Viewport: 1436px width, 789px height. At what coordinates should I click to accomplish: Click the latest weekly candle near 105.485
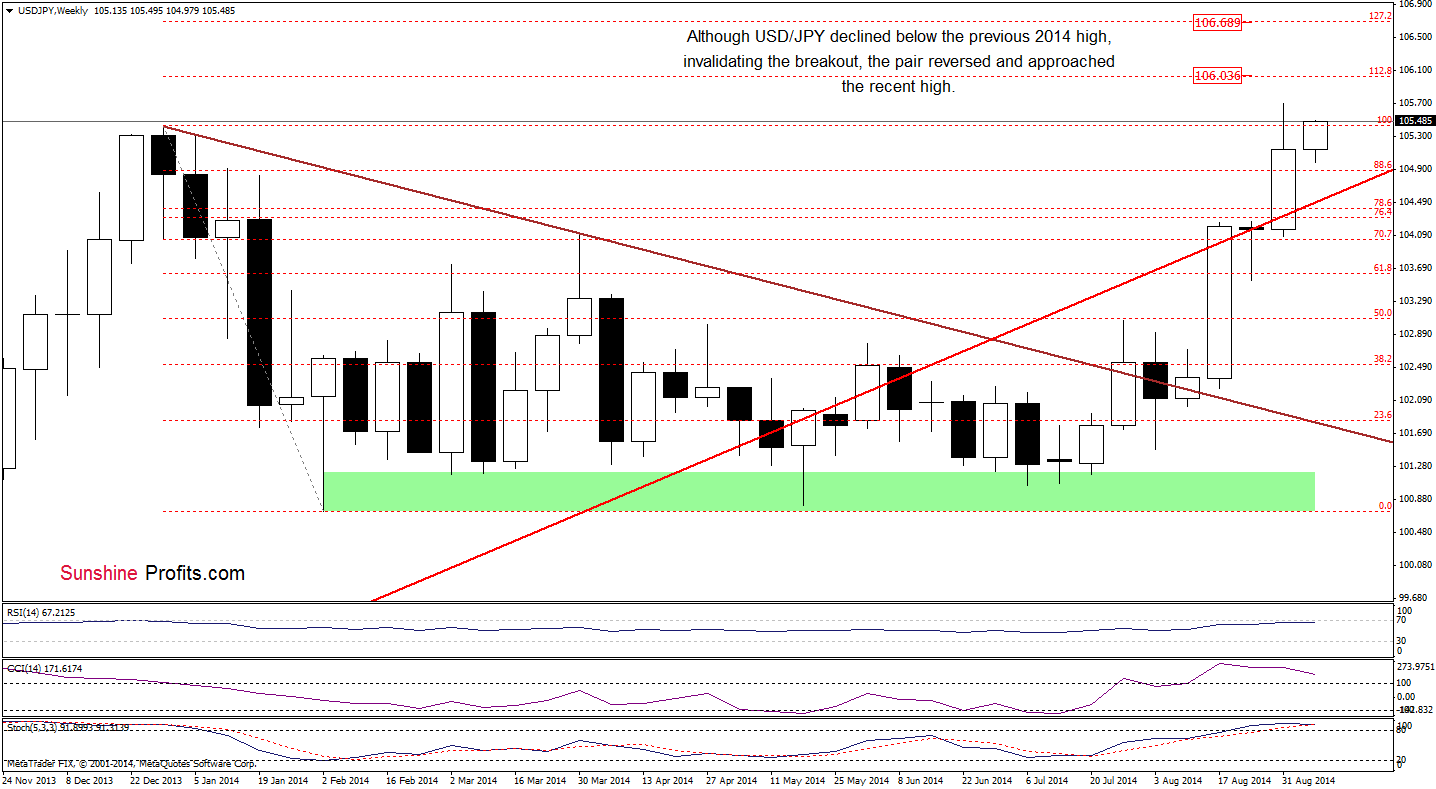pos(1315,136)
